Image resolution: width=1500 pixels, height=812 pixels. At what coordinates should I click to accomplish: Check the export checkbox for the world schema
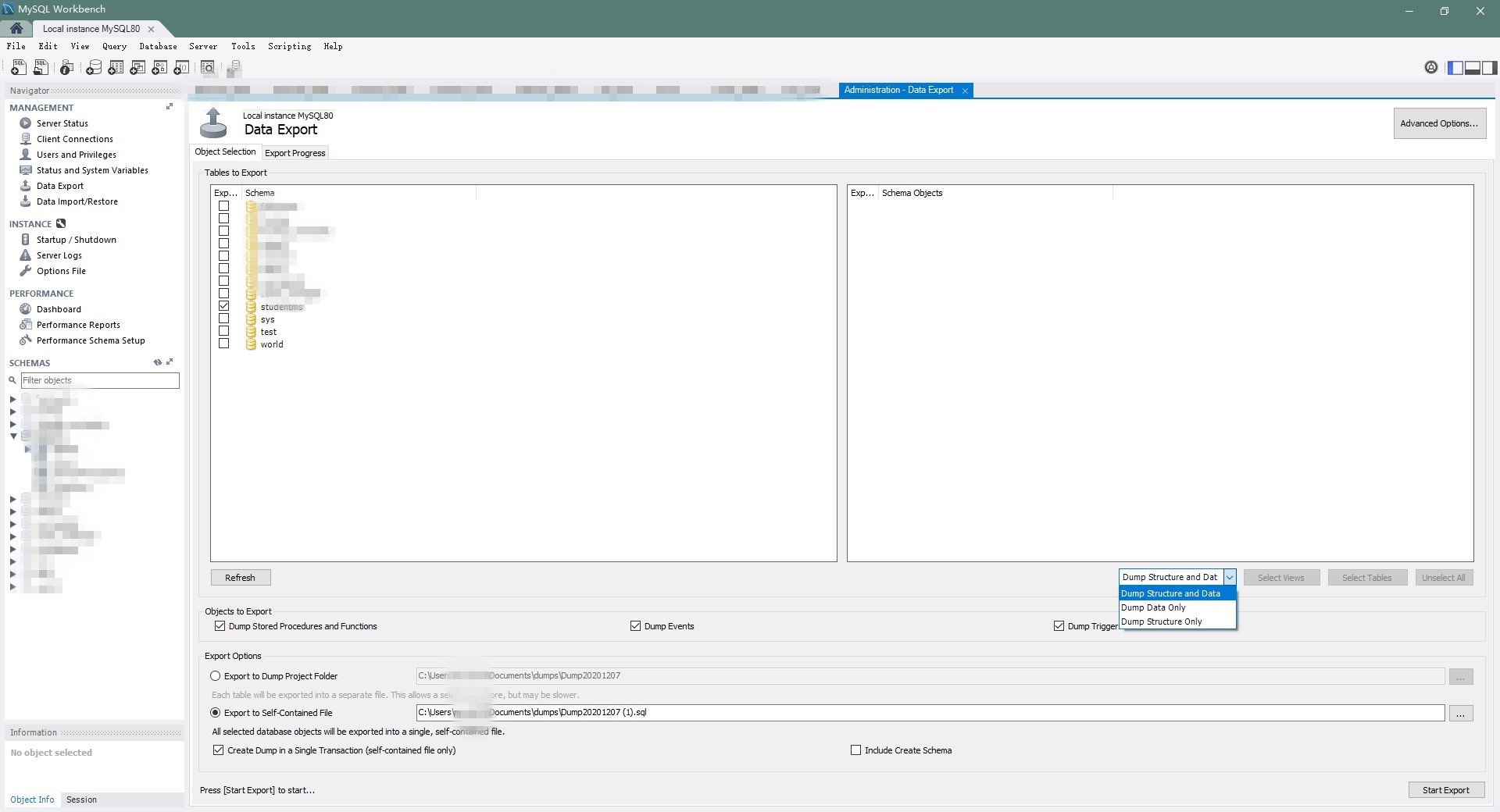click(224, 344)
